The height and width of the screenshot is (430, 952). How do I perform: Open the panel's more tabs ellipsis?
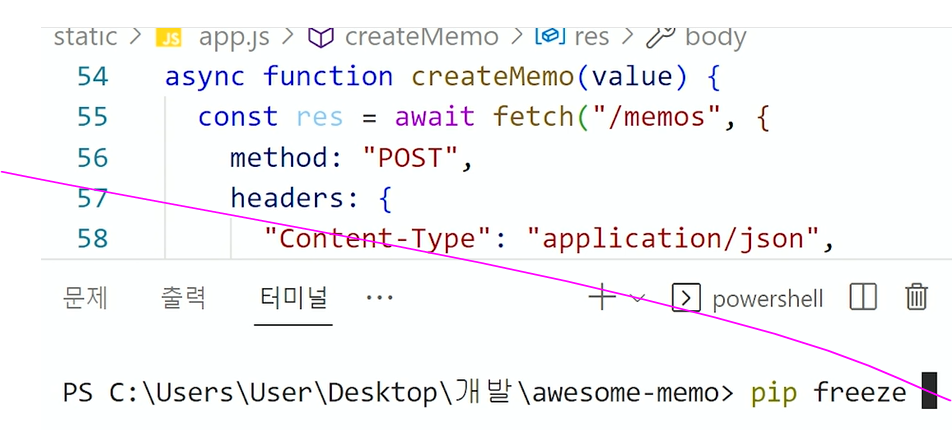pyautogui.click(x=380, y=298)
